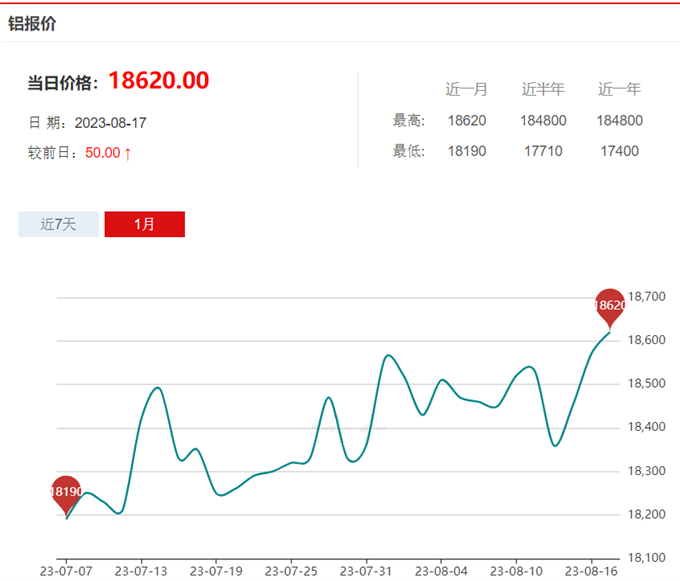The image size is (680, 581).
Task: Click the 最高: row label
Action: point(409,121)
